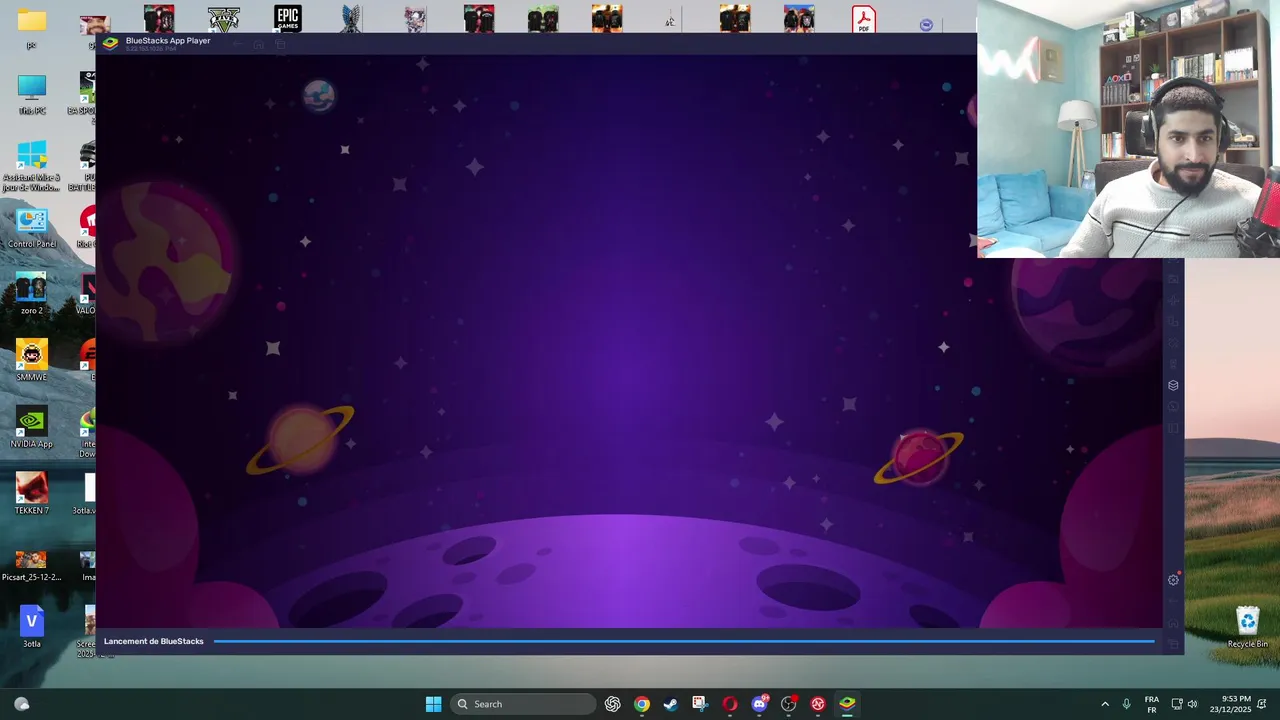Screen dimensions: 1280x720
Task: Open Google Chrome from the taskbar
Action: 642,704
